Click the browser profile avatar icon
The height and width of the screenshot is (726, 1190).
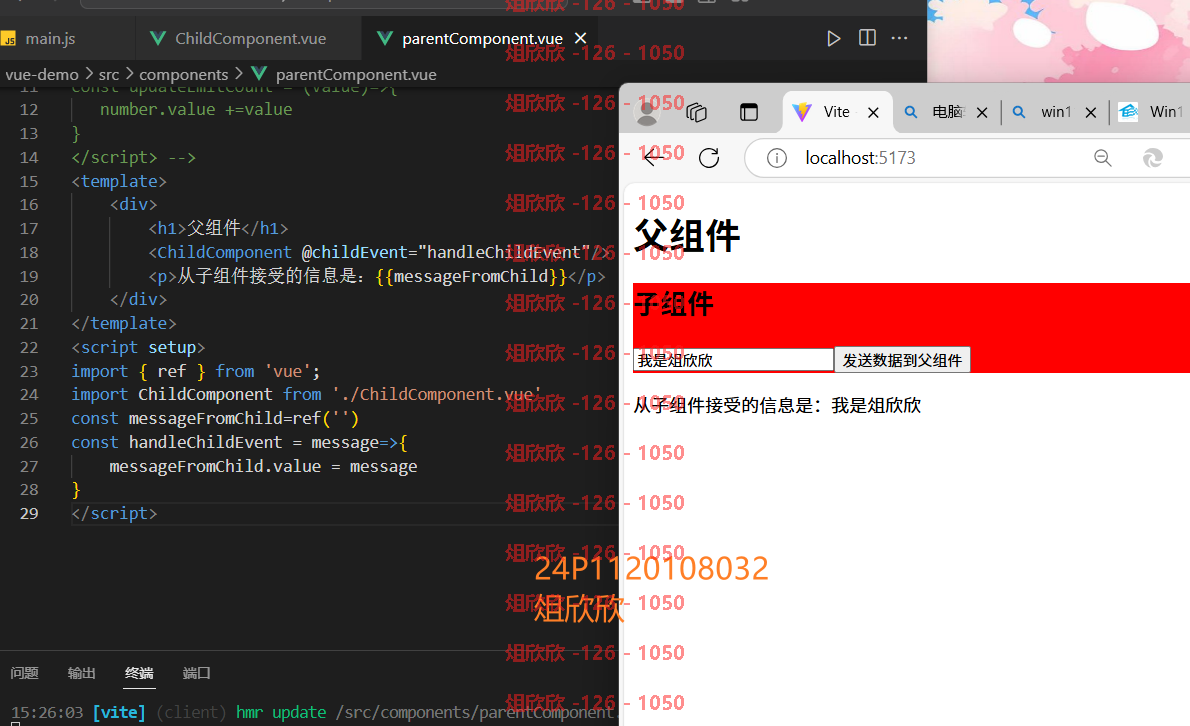coord(647,112)
